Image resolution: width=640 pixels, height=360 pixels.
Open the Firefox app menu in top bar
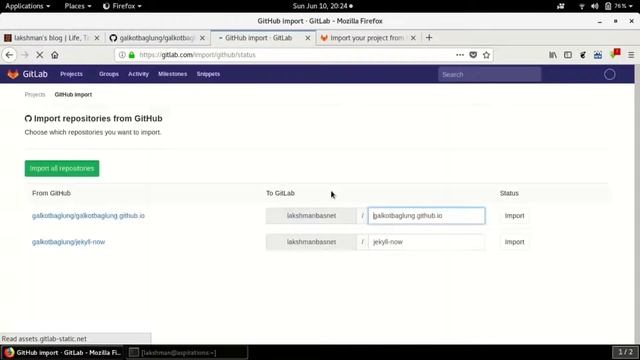[x=122, y=6]
